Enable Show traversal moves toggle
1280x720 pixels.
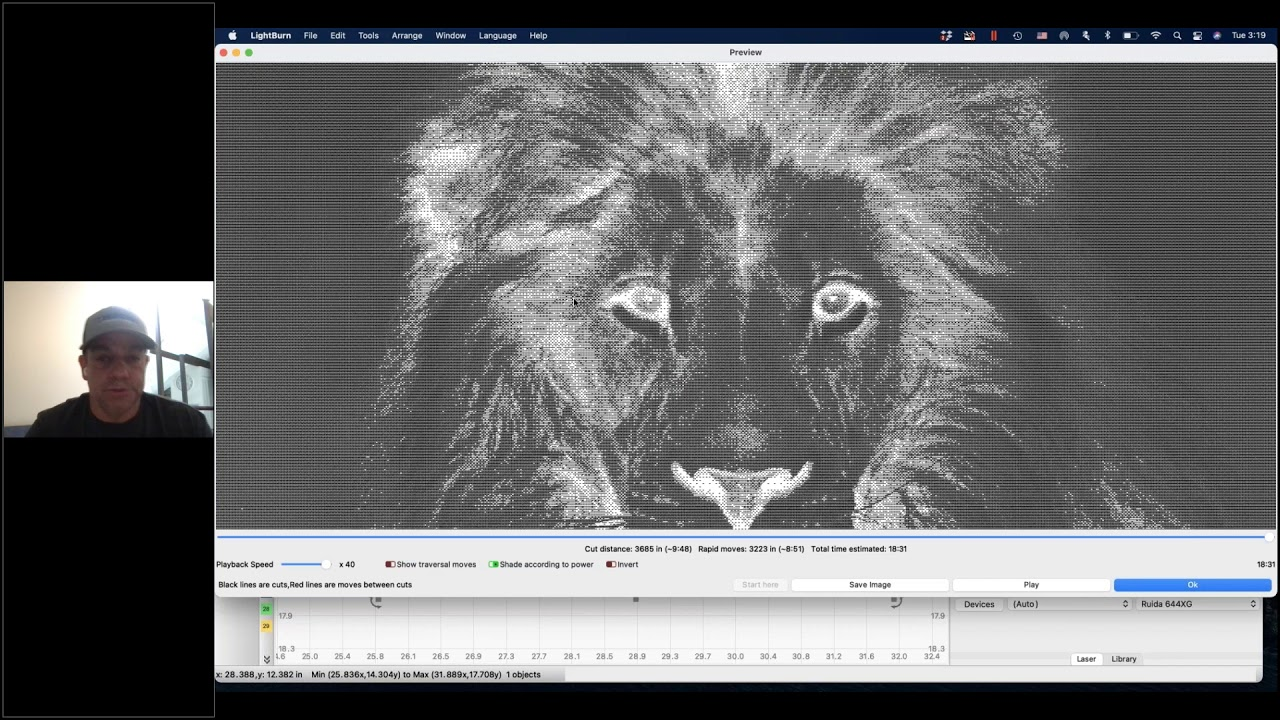pyautogui.click(x=431, y=564)
